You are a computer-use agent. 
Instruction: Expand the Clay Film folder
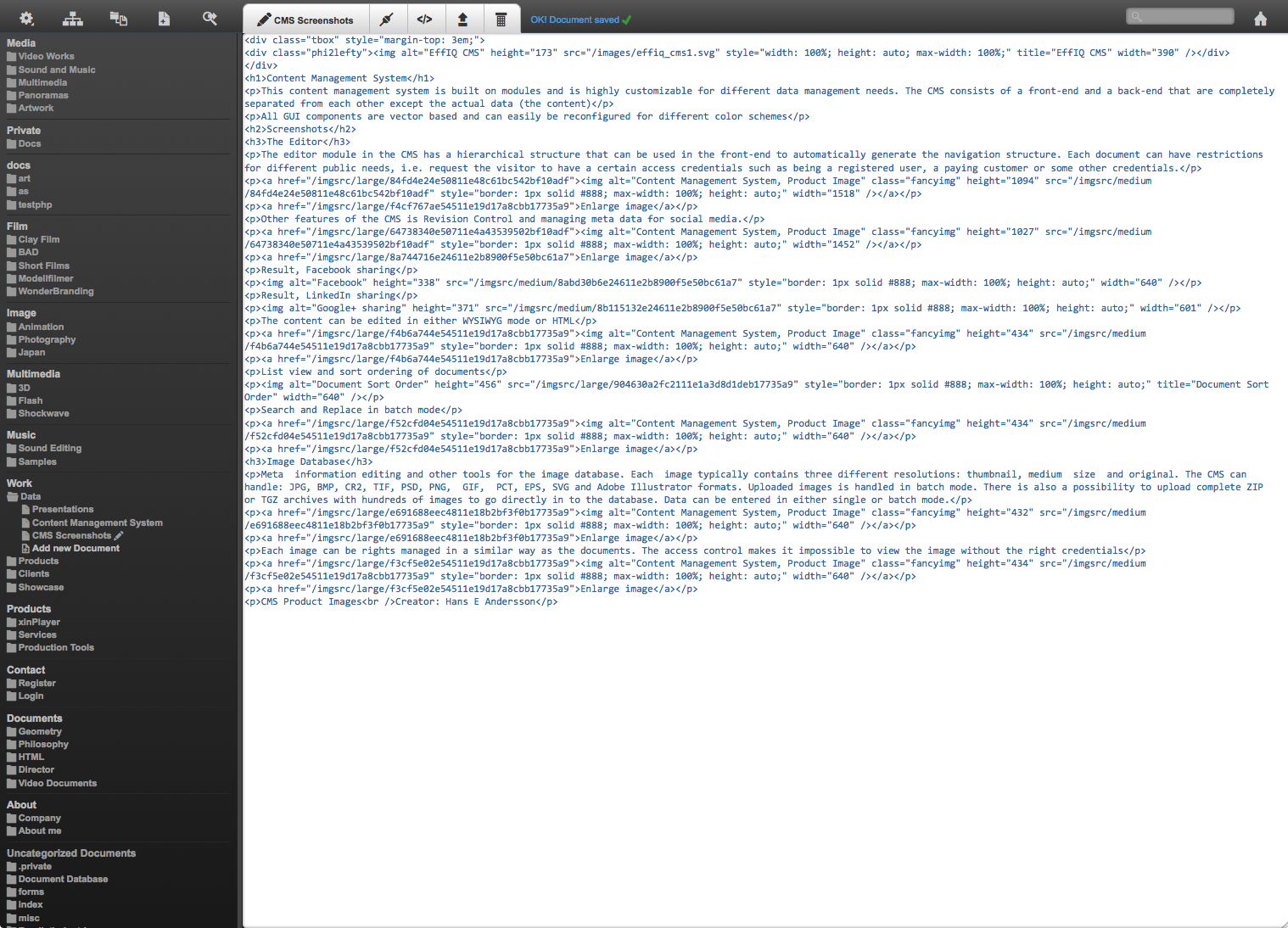(12, 240)
